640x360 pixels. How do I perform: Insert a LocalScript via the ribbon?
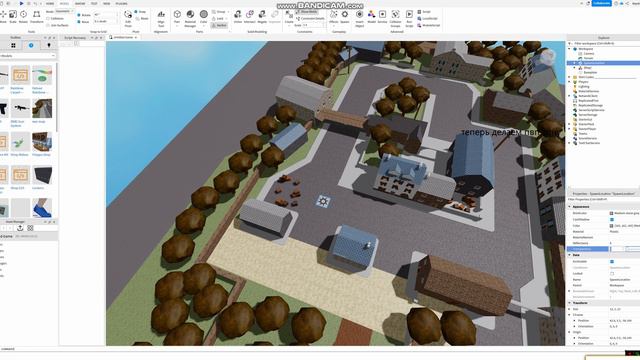tap(427, 18)
